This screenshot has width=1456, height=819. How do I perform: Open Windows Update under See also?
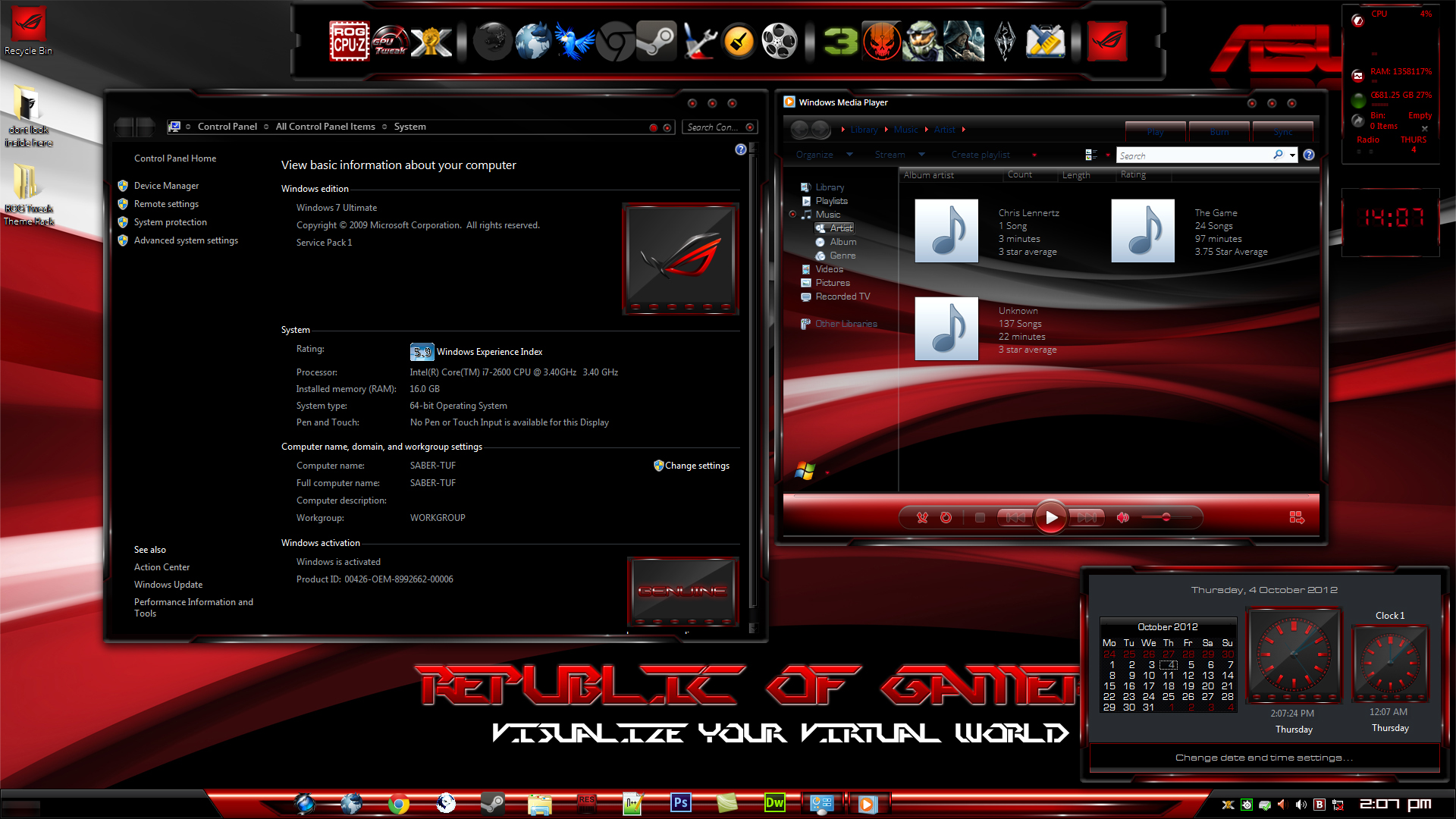coord(168,585)
